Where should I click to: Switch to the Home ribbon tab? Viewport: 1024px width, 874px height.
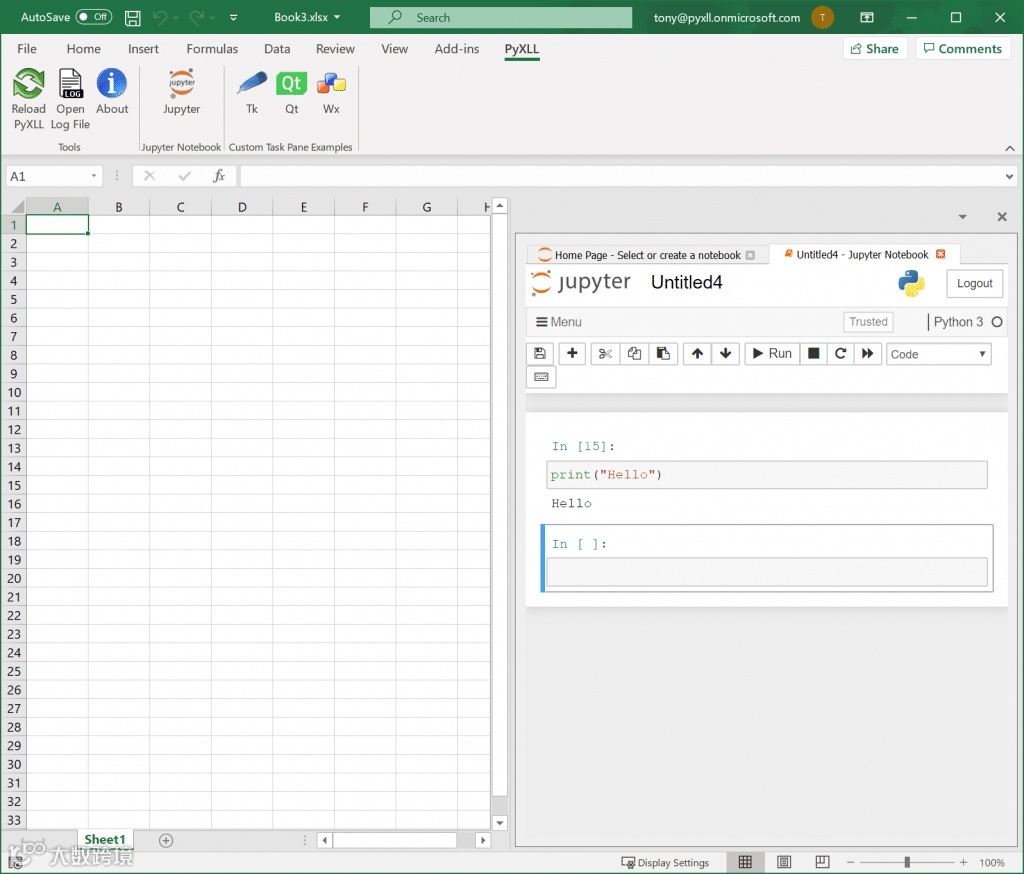click(x=84, y=49)
